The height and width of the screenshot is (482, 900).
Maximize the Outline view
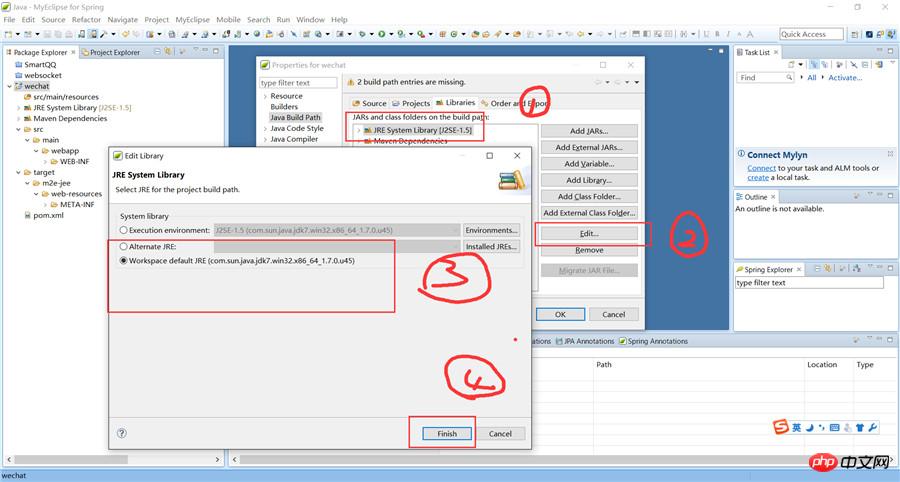pyautogui.click(x=891, y=196)
